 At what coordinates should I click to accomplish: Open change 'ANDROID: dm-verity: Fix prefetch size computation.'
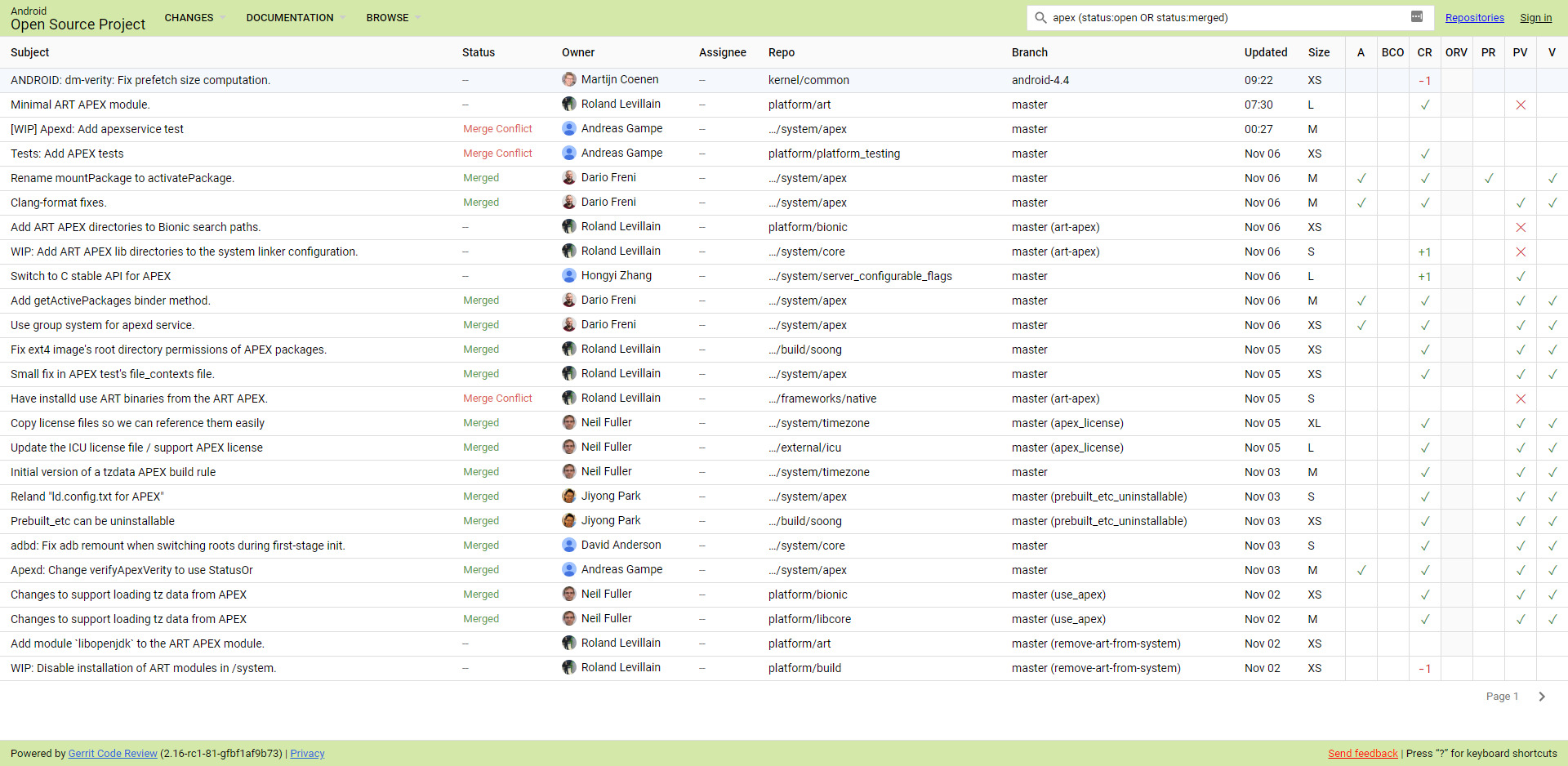click(140, 80)
